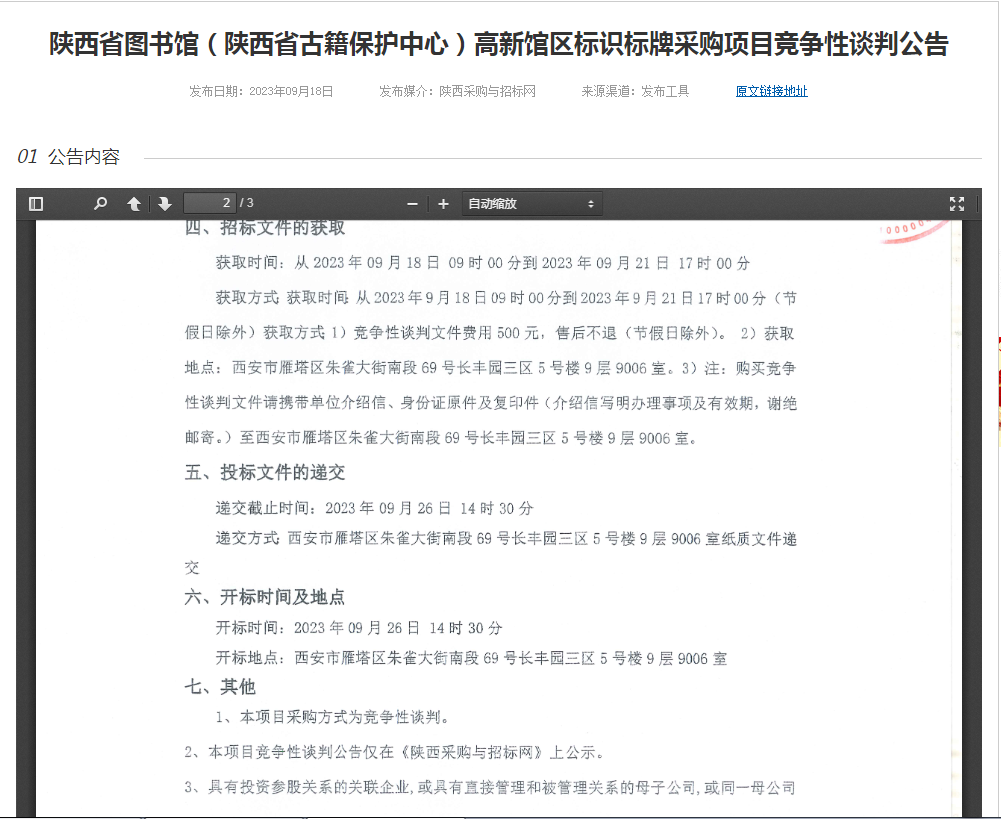Viewport: 1001px width, 819px height.
Task: Click the 发布日期 2023年09月18日 text
Action: [261, 91]
